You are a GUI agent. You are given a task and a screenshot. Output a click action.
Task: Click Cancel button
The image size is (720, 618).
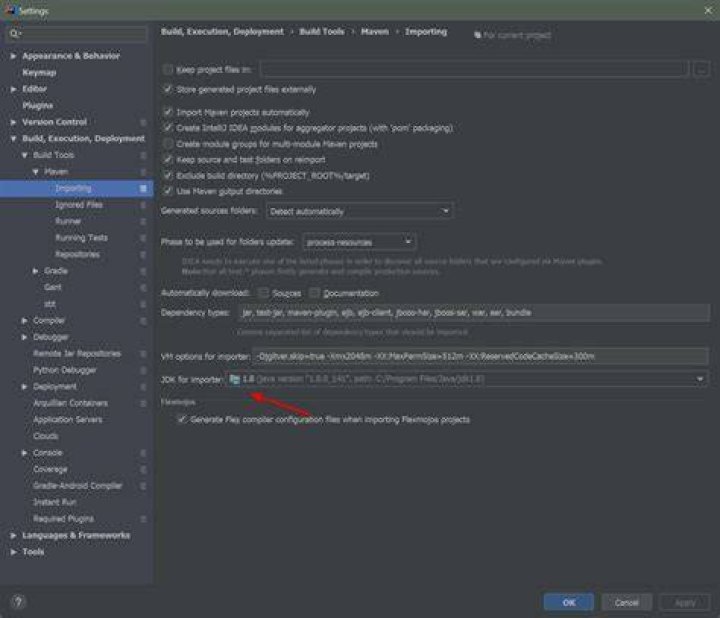pos(626,602)
